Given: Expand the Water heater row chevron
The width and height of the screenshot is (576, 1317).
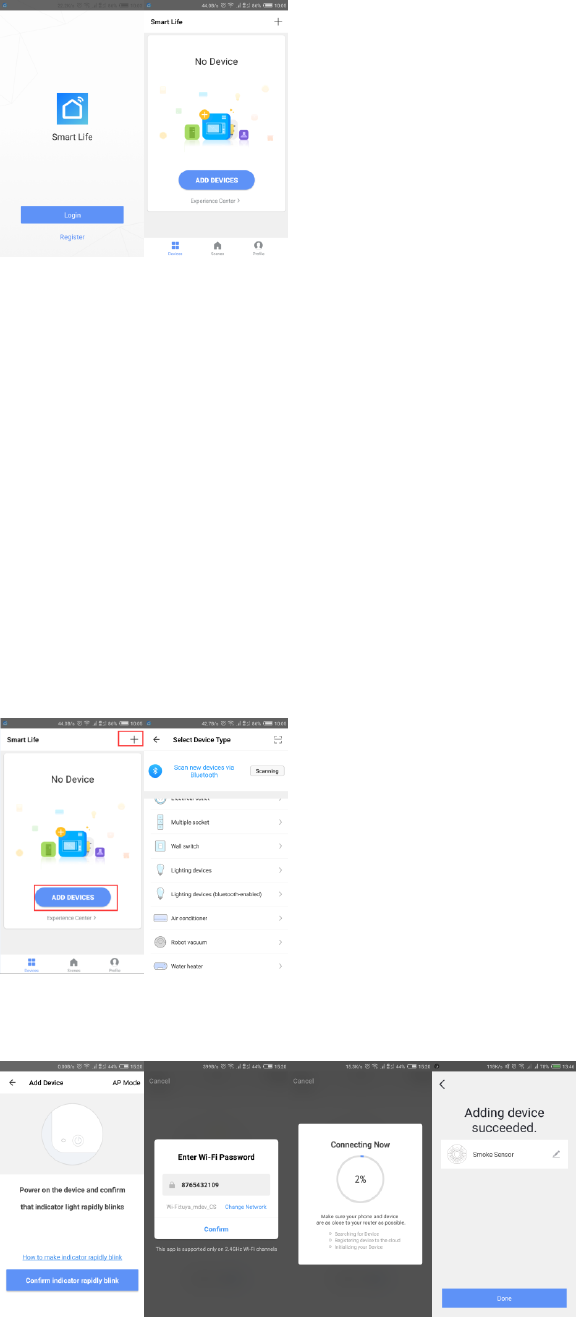Looking at the screenshot, I should pos(280,966).
